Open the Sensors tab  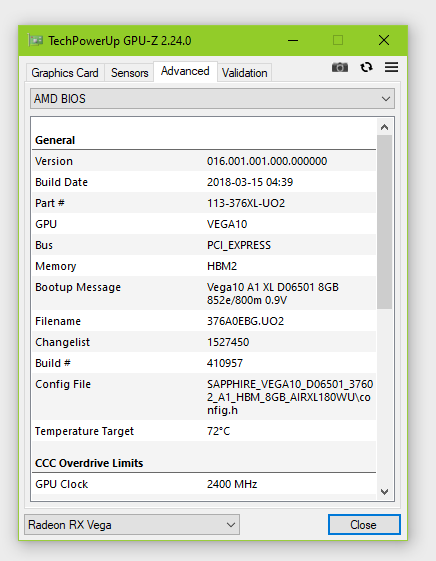coord(129,73)
